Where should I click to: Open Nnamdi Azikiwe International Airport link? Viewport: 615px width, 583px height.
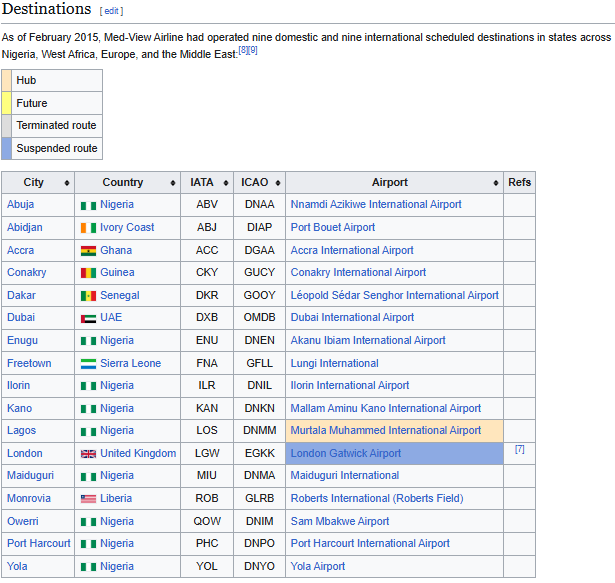(x=376, y=204)
